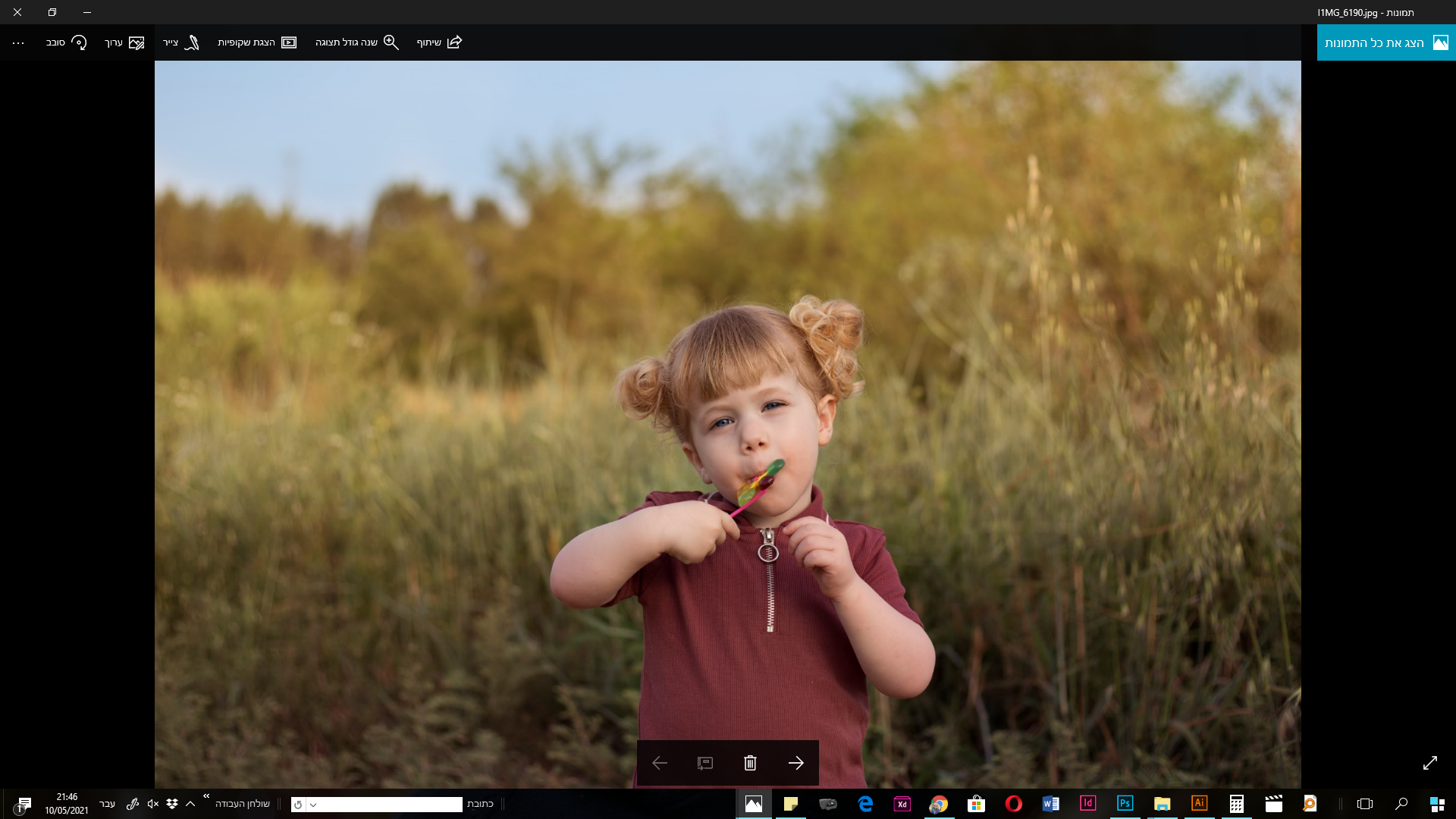Open the desktop (שולחן העבודה) toolbar menu

[x=242, y=804]
